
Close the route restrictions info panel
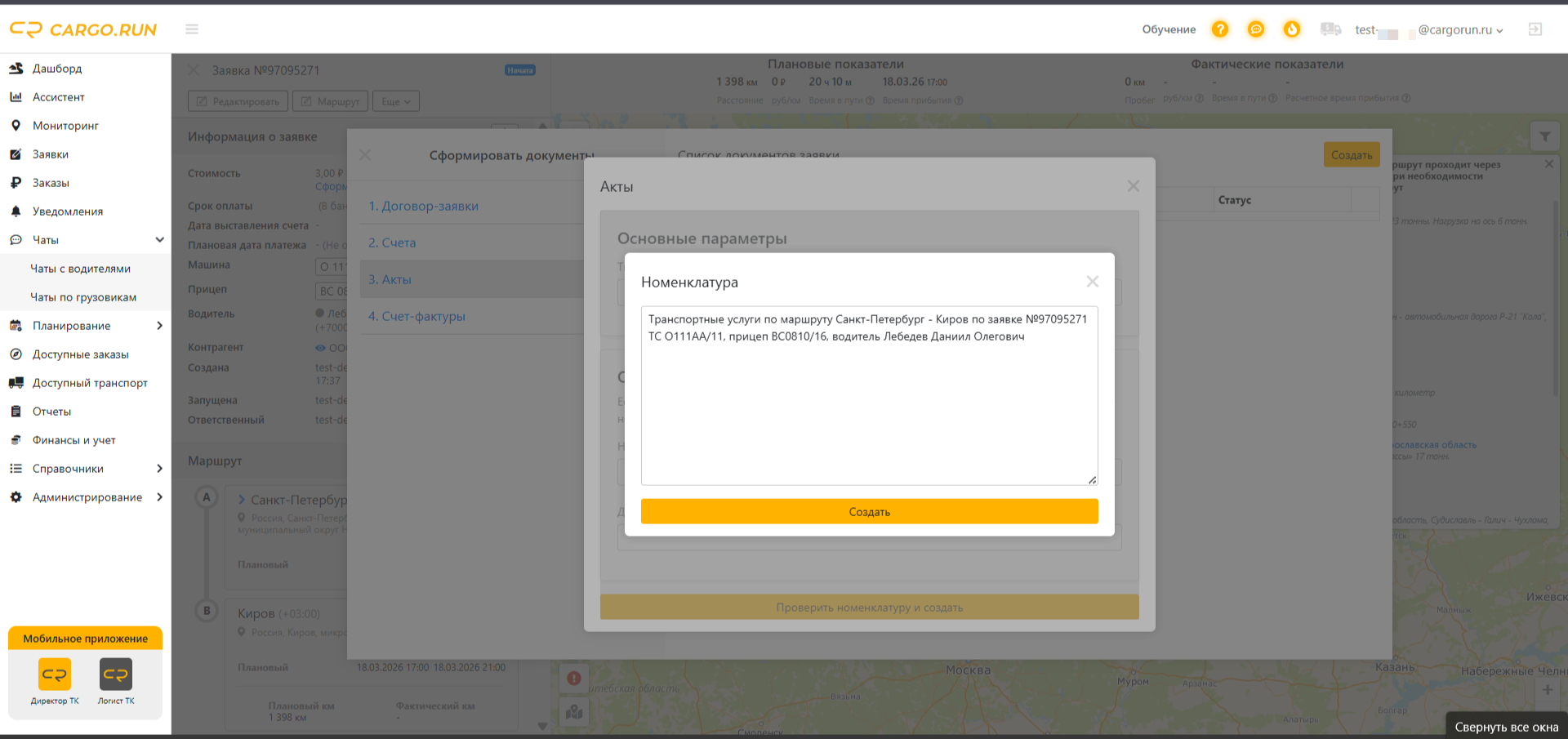click(1549, 164)
